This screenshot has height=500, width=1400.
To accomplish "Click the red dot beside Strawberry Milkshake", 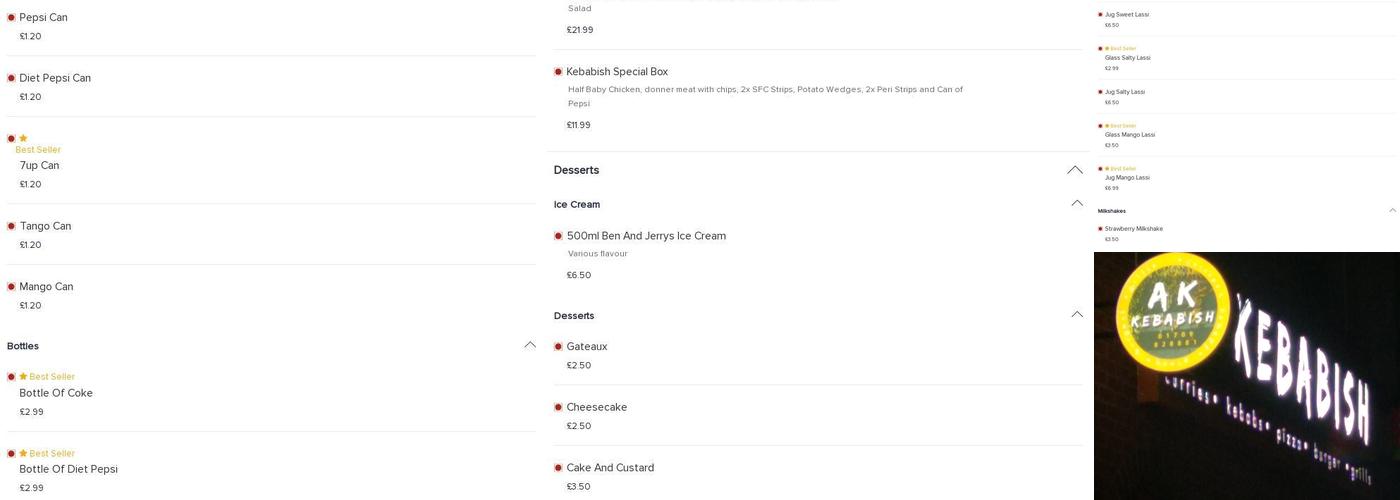I will click(1100, 229).
